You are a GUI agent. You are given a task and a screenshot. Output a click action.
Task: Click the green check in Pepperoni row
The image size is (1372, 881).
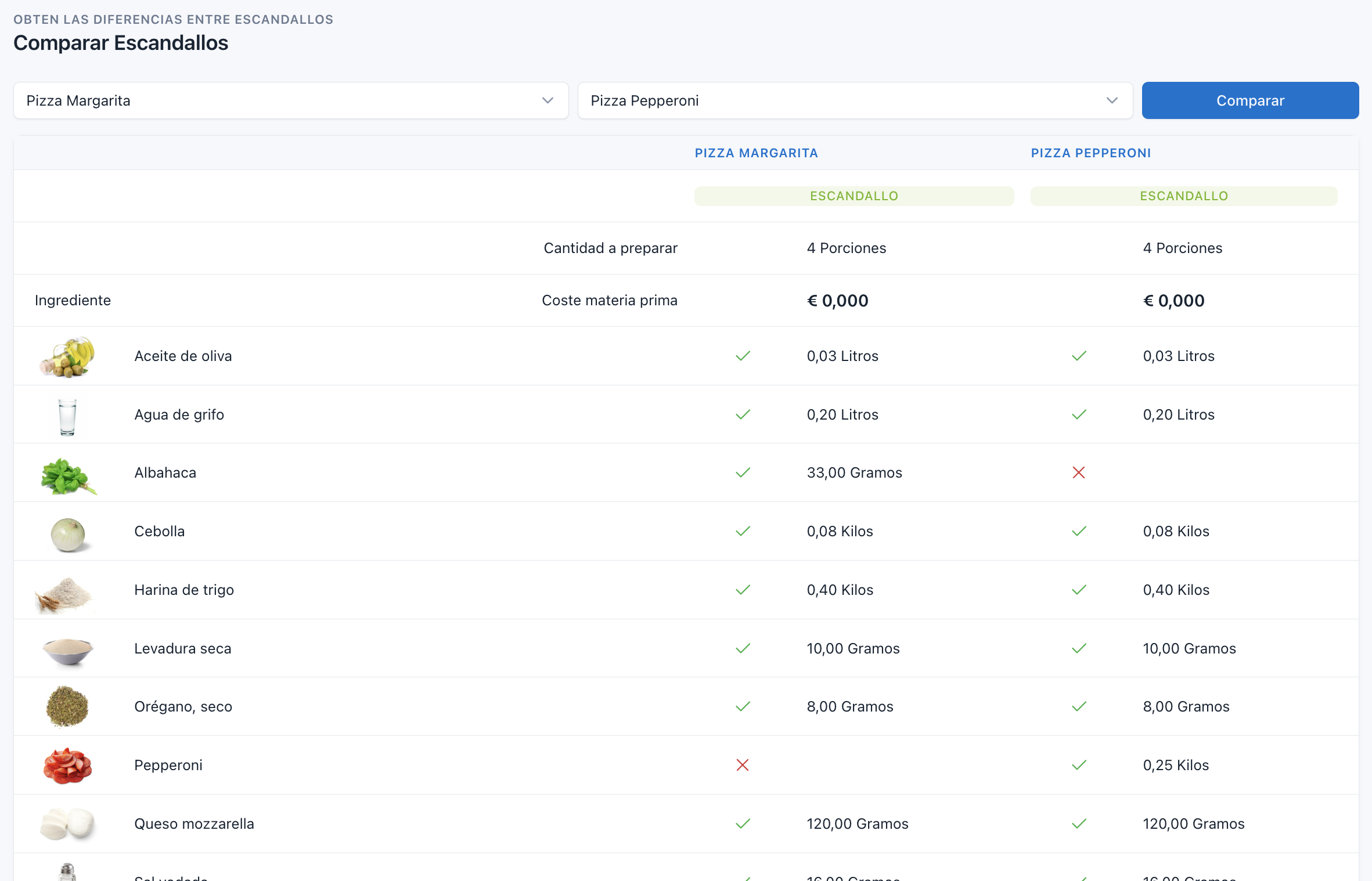[1079, 765]
